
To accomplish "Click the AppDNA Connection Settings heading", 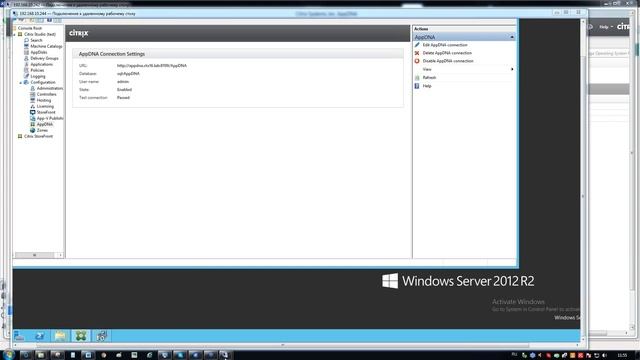I will coord(111,54).
